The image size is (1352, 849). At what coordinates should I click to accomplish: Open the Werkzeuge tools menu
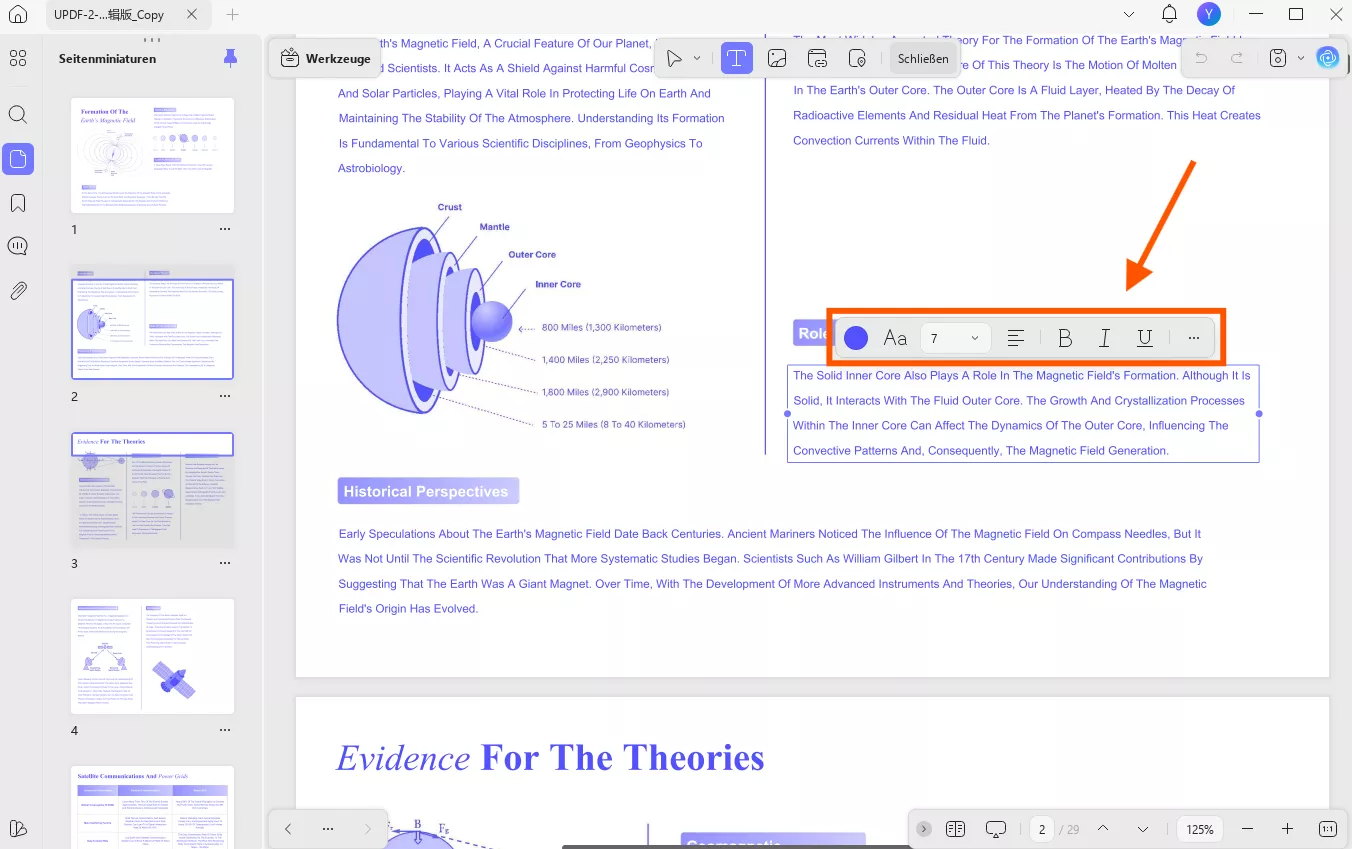click(x=326, y=58)
